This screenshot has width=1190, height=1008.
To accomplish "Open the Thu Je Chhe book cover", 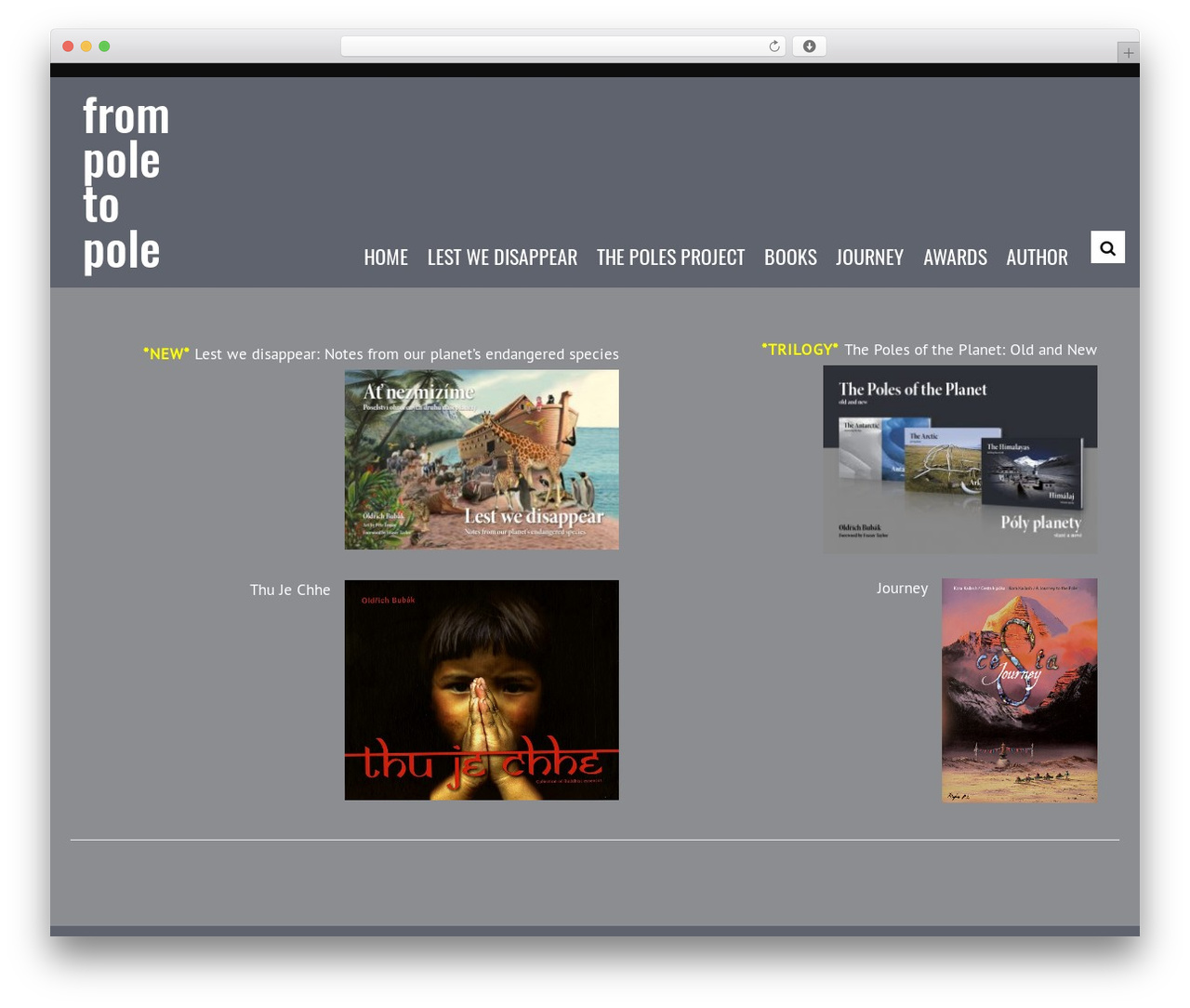I will [482, 690].
